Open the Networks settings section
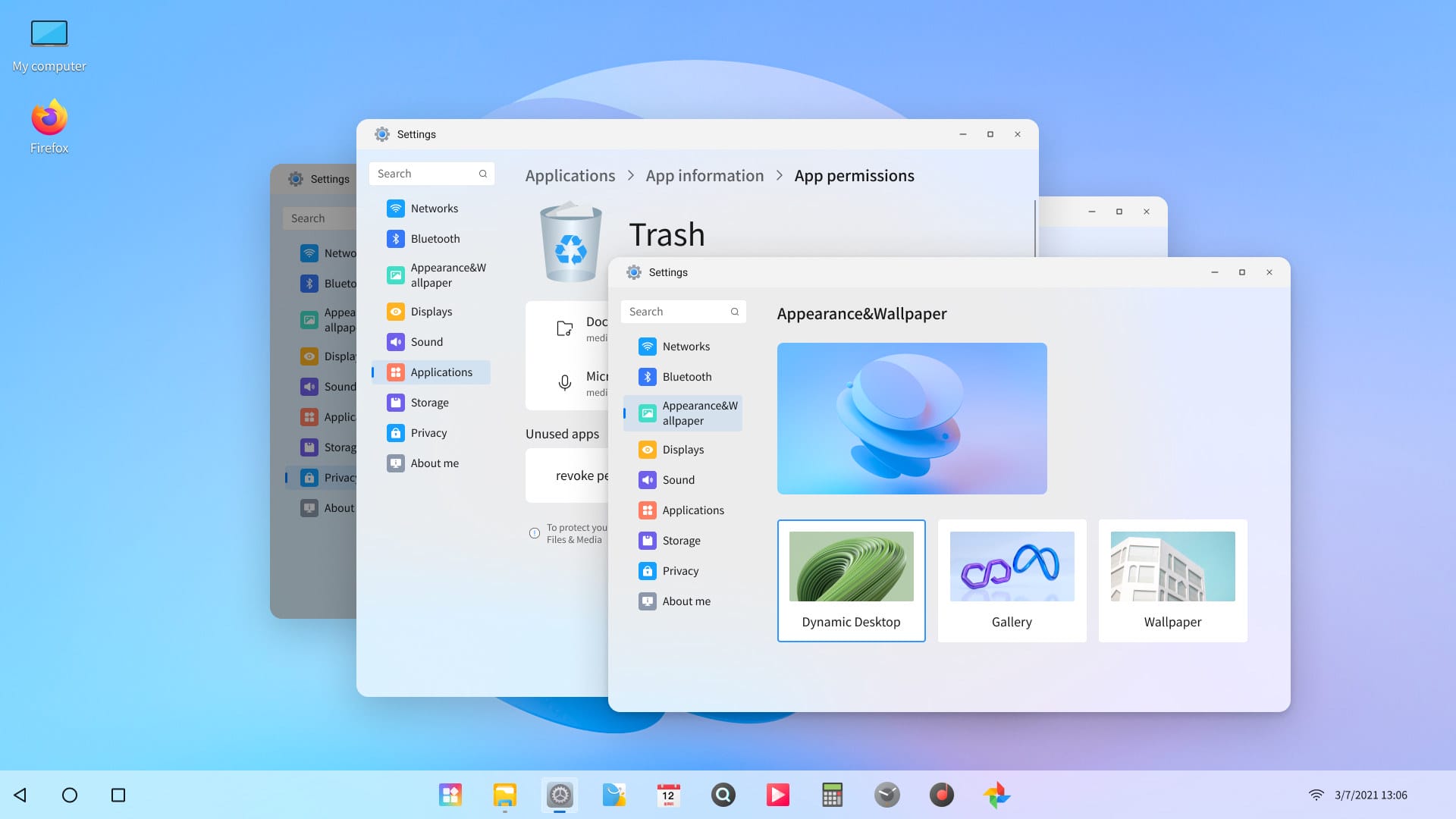1456x819 pixels. click(686, 346)
